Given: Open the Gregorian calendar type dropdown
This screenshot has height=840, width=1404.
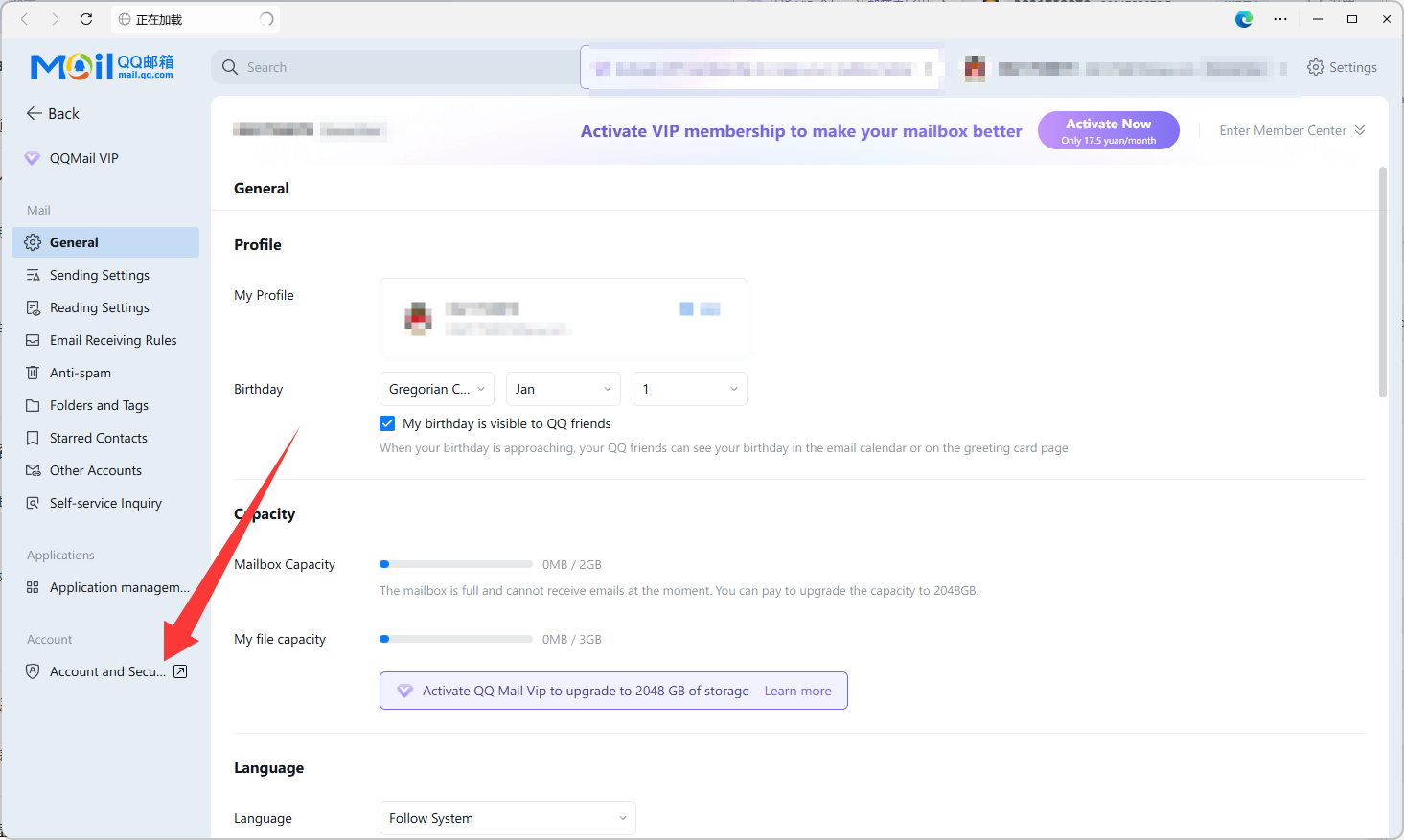Looking at the screenshot, I should (x=437, y=389).
